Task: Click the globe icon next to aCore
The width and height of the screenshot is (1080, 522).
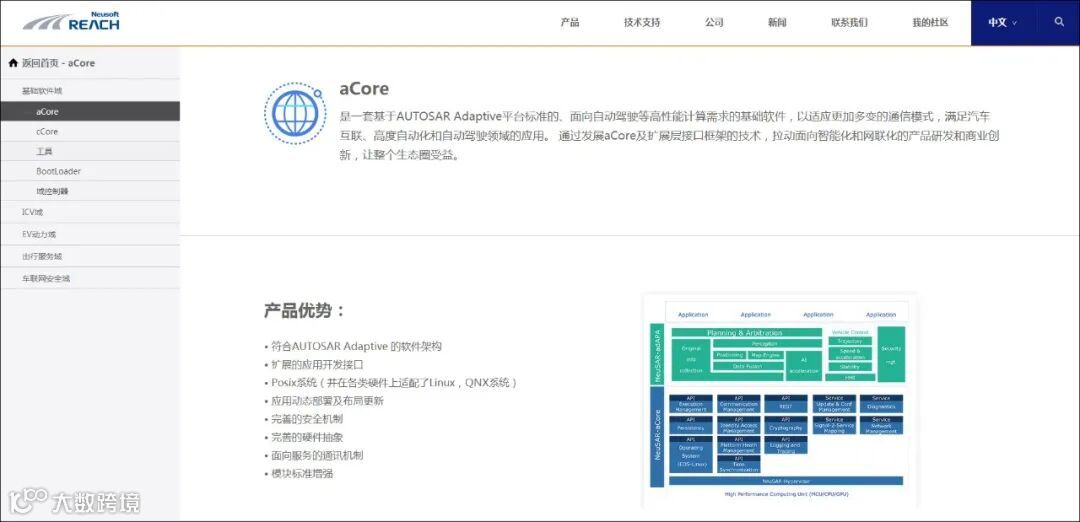Action: click(294, 113)
